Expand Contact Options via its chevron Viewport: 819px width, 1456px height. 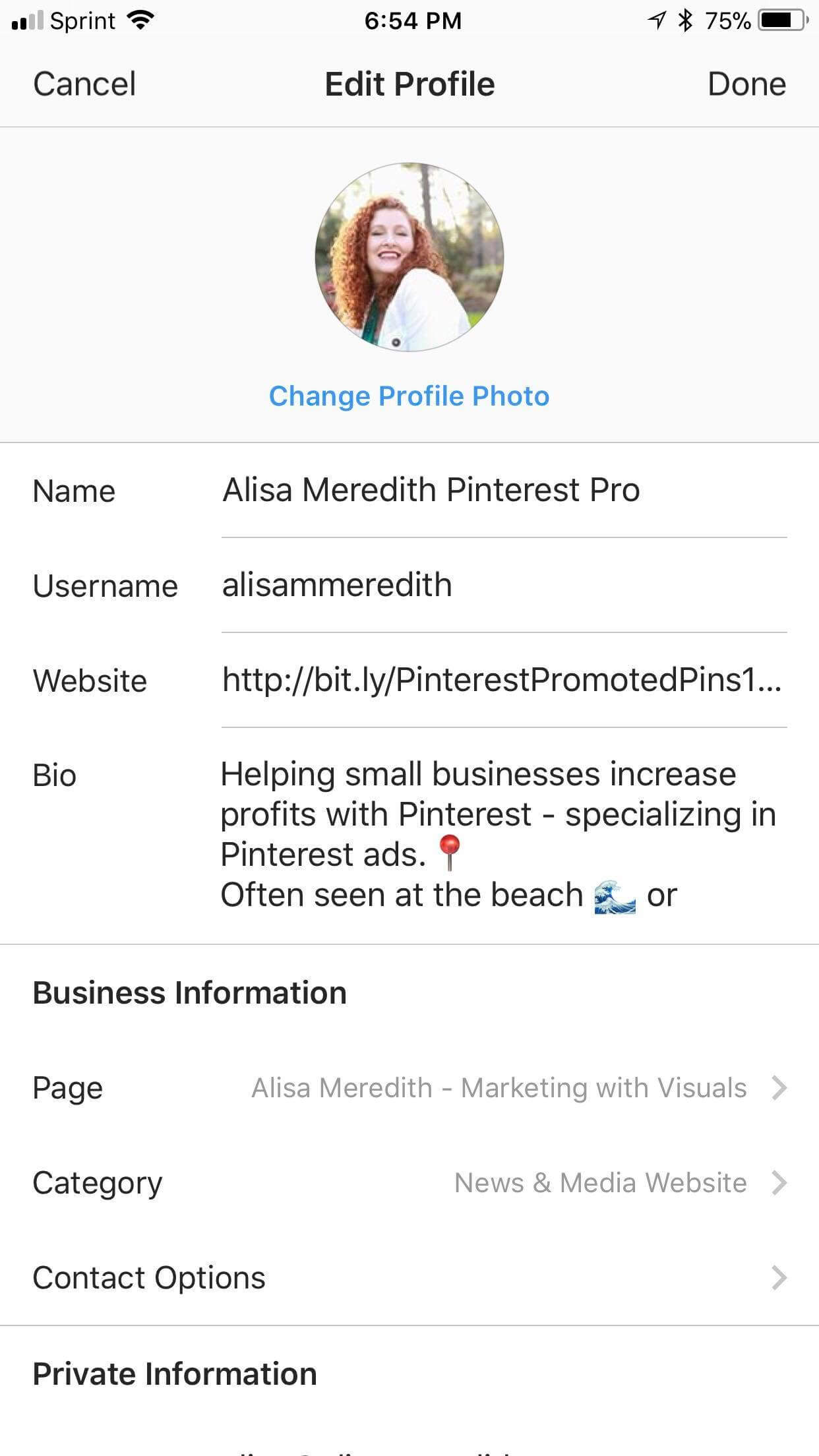click(780, 1277)
